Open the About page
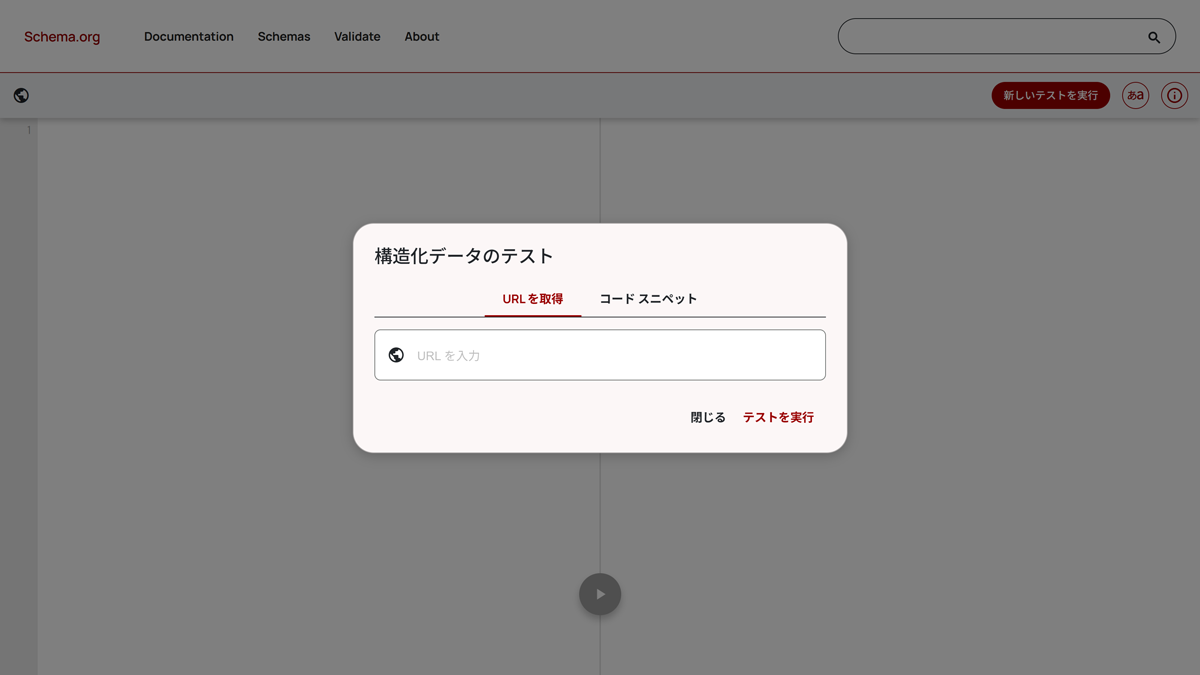The width and height of the screenshot is (1200, 675). [421, 36]
